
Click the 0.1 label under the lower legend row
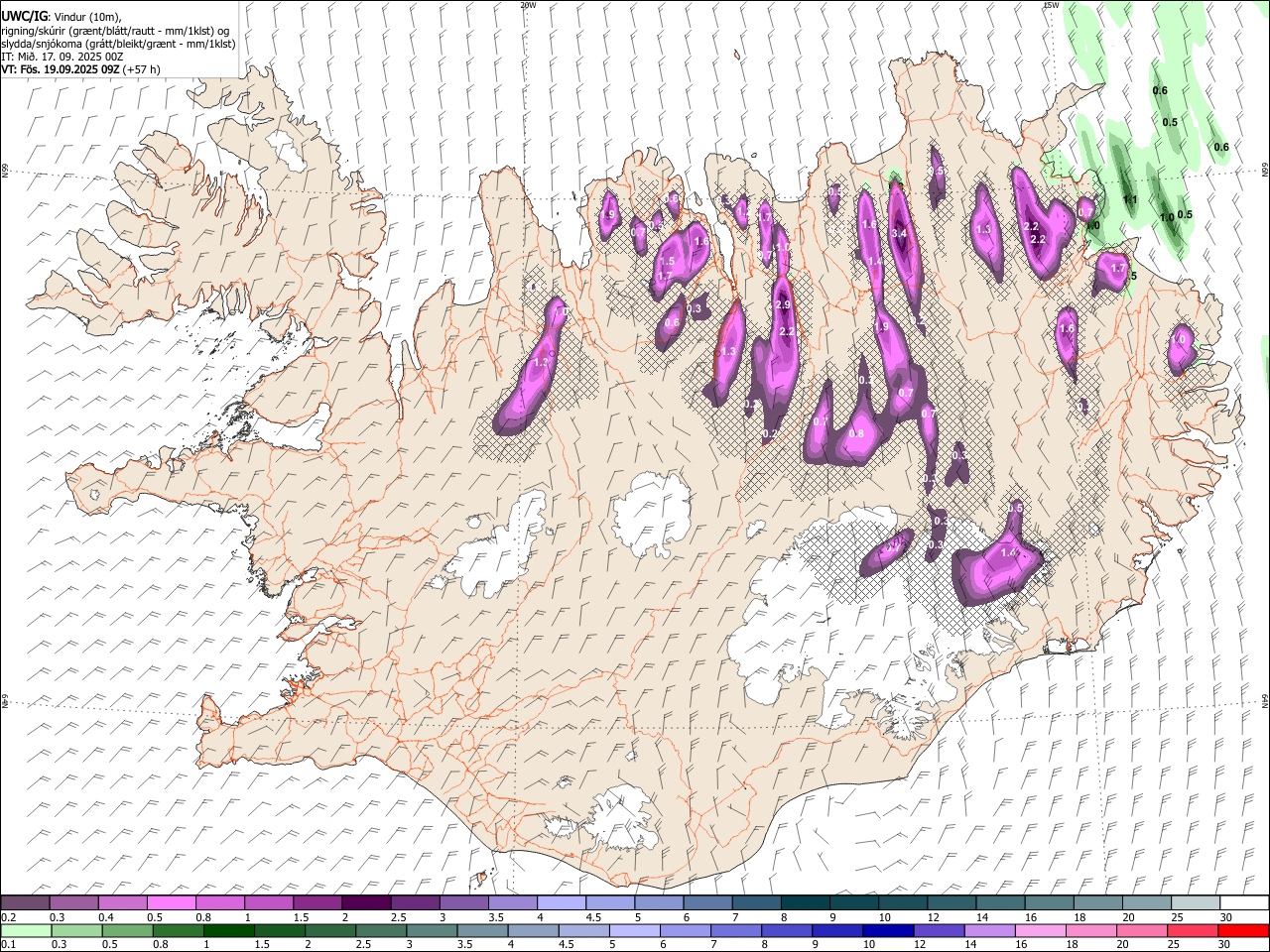click(8, 944)
